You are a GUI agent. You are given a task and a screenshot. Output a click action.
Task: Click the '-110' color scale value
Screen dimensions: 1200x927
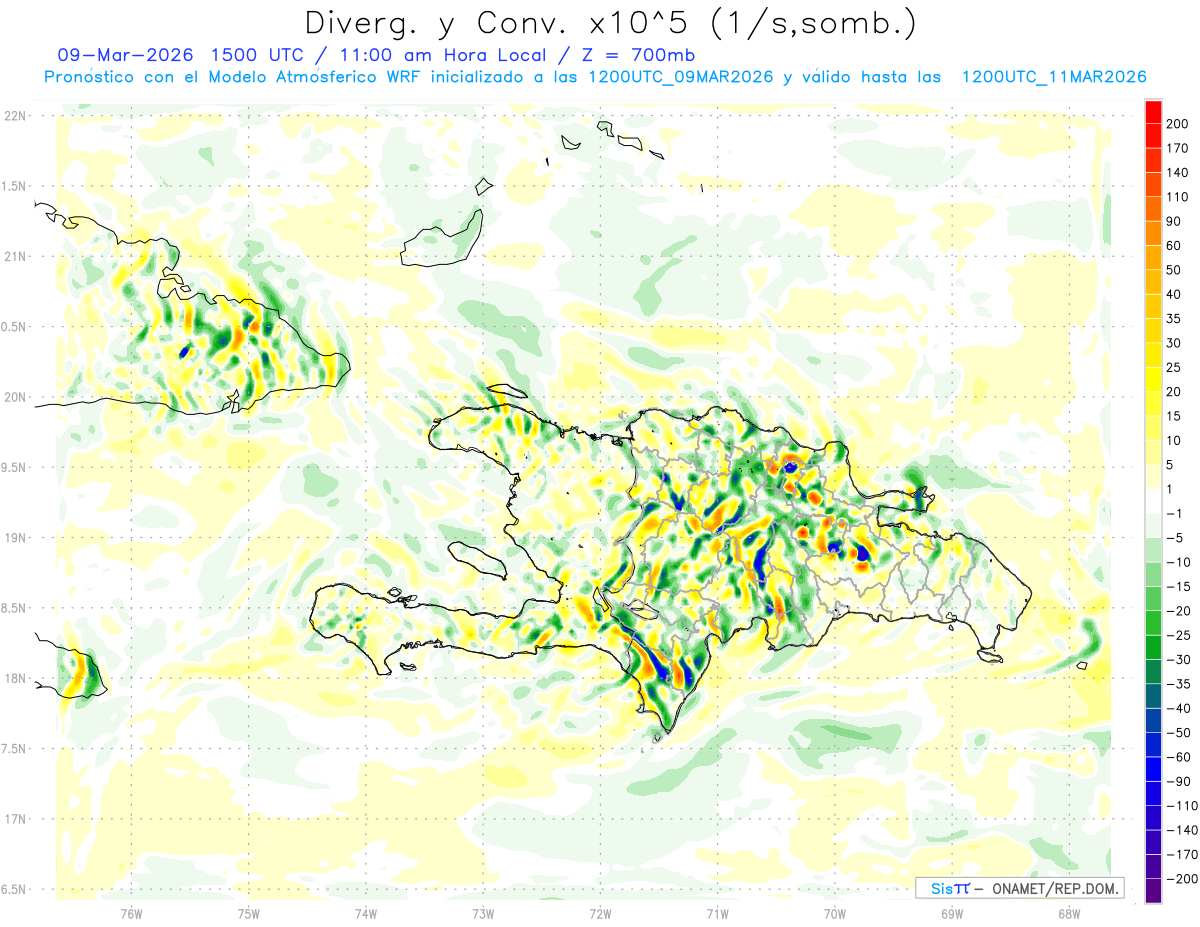[x=1181, y=806]
